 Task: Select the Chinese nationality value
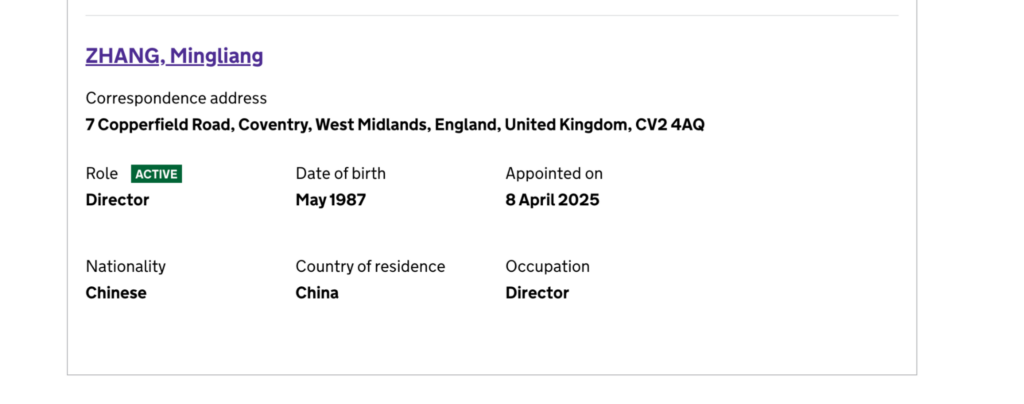coord(116,293)
